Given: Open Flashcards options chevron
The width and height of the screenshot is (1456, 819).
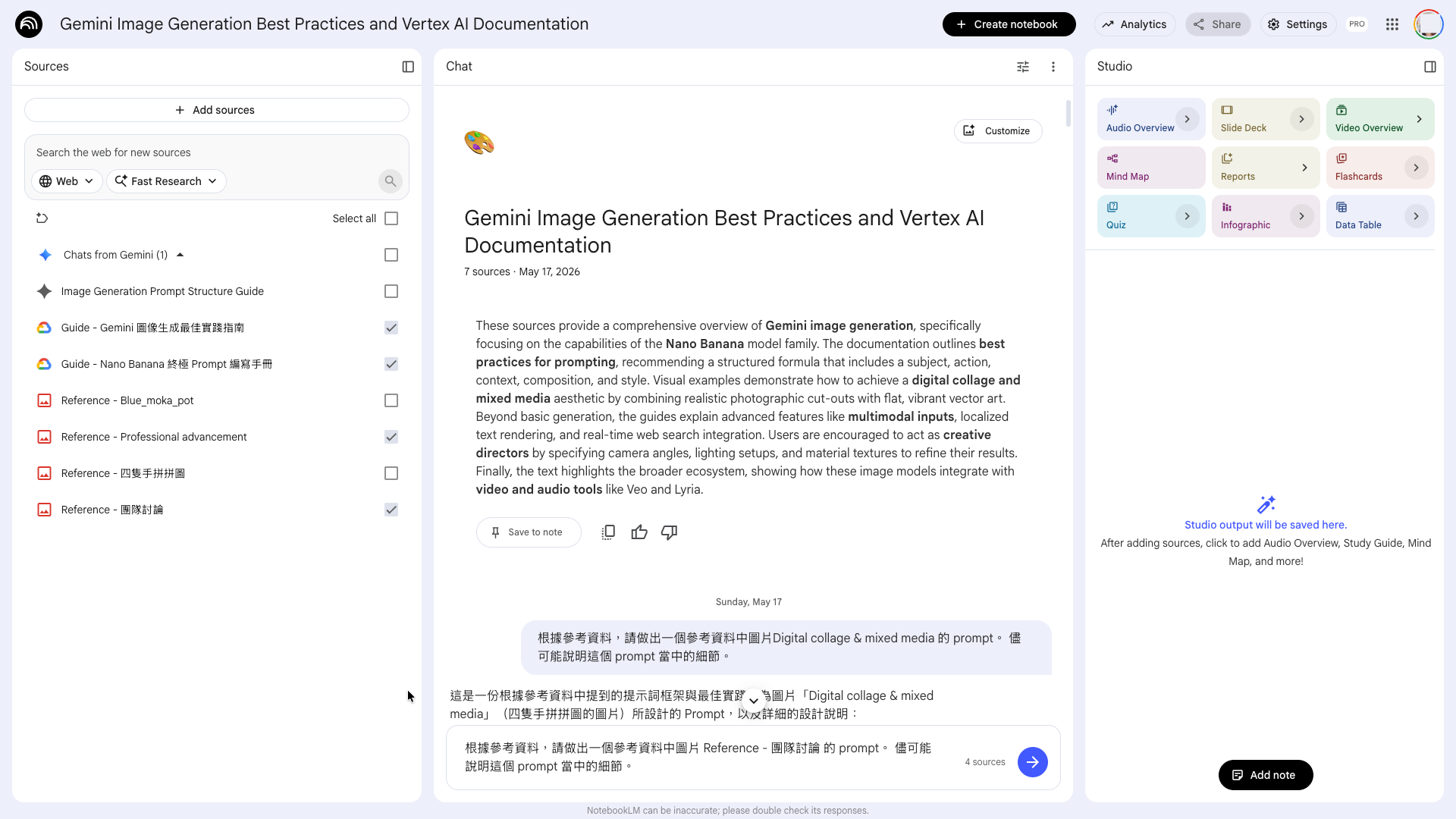Looking at the screenshot, I should (1417, 168).
